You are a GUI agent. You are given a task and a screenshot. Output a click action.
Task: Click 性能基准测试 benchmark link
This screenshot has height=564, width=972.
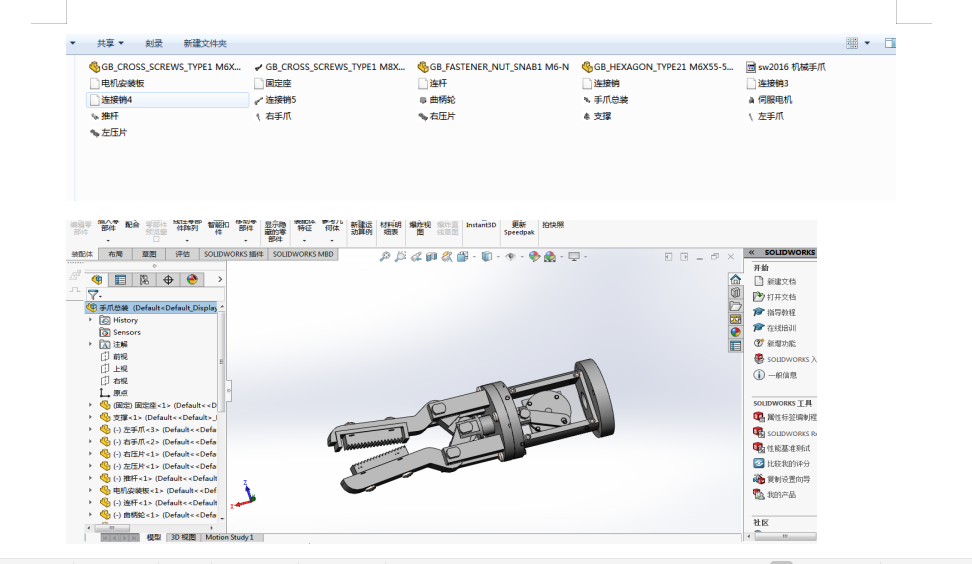pos(789,448)
